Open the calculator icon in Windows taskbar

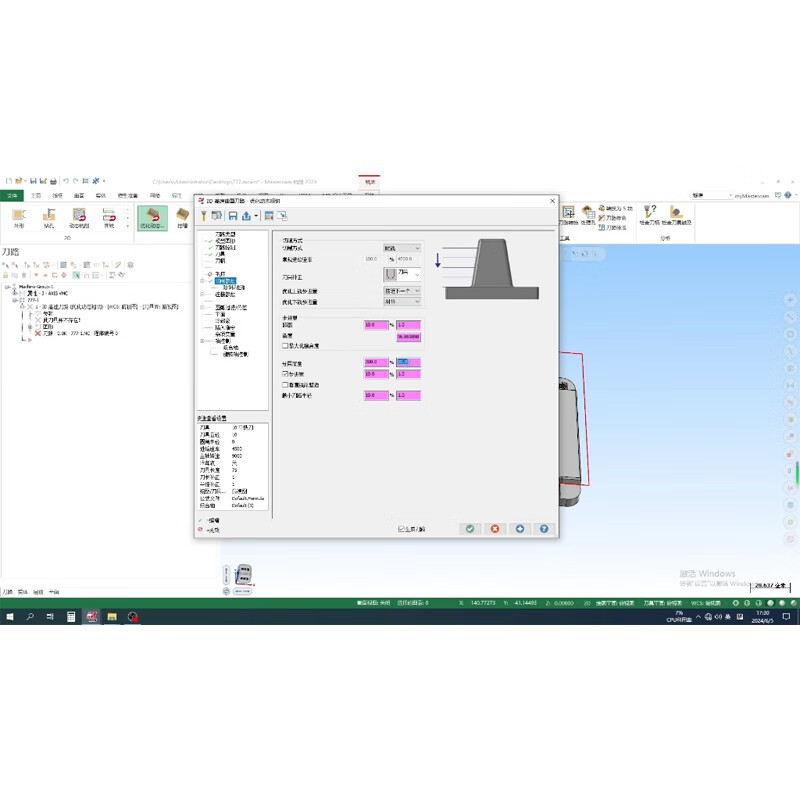point(71,617)
